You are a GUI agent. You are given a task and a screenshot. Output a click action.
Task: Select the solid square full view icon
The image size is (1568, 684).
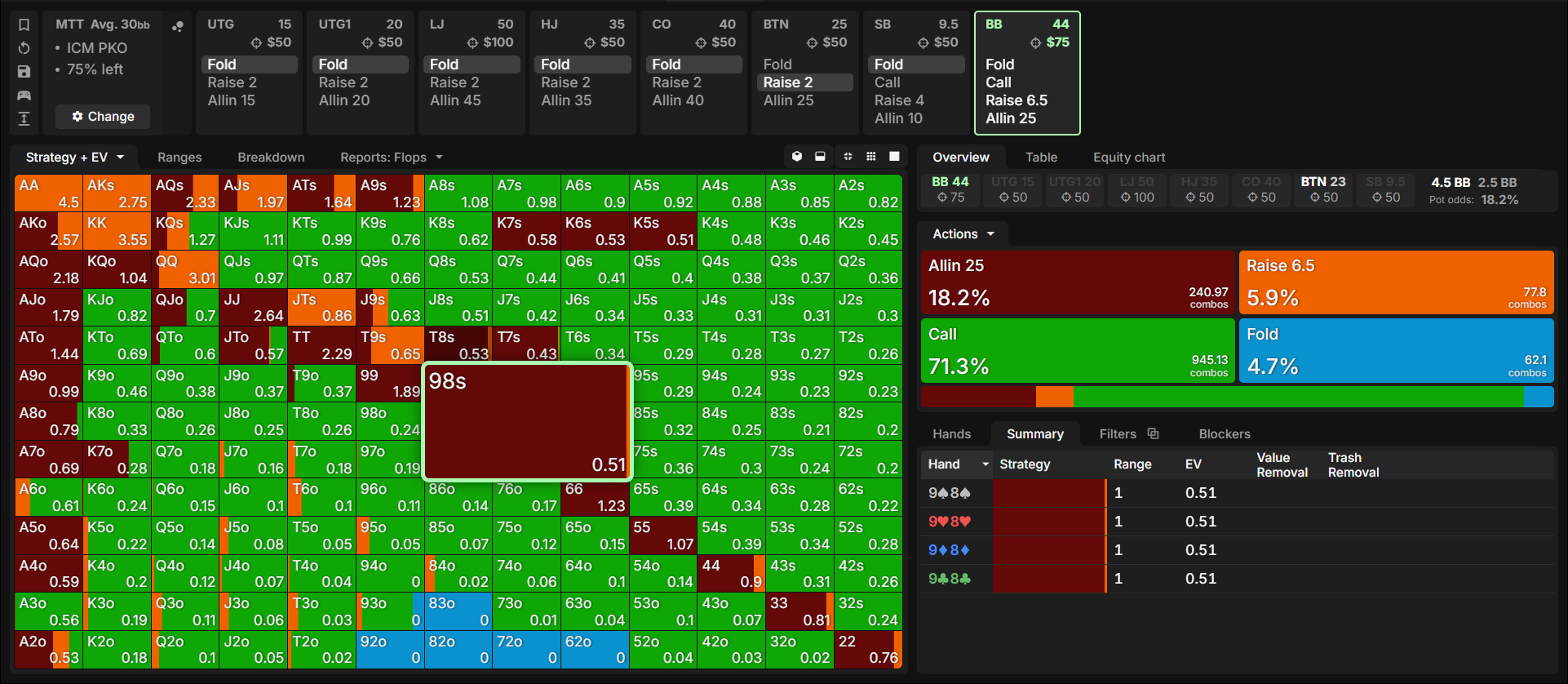[x=895, y=157]
